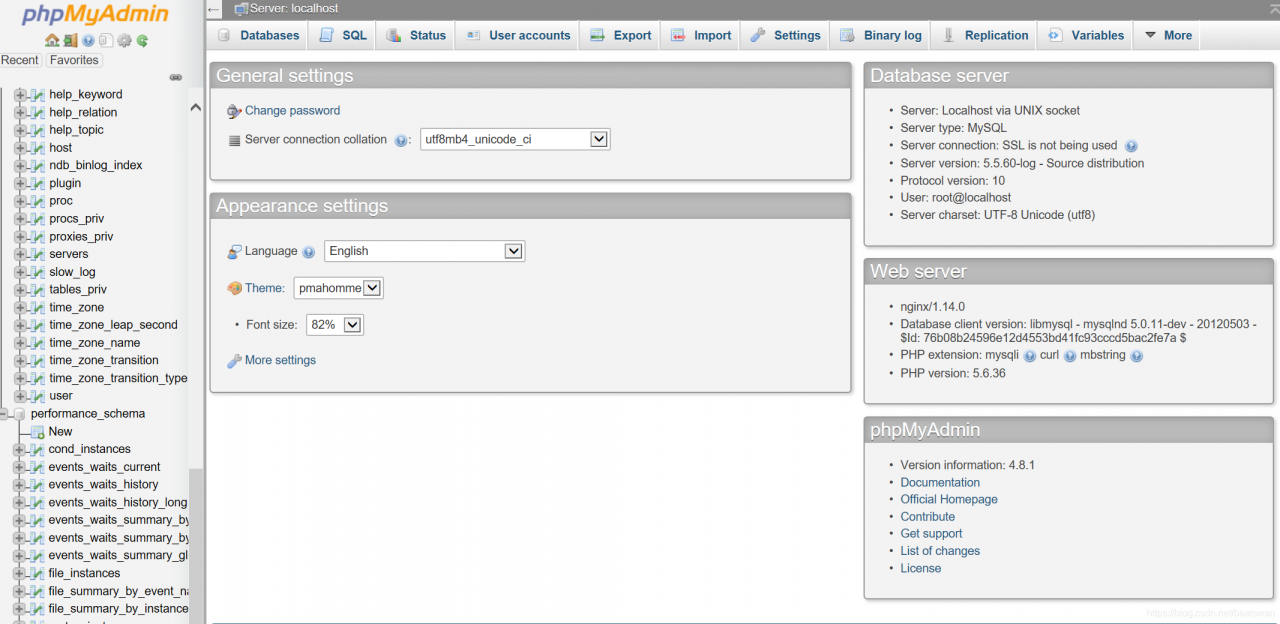Open the Documentation link in the phpMyAdmin panel
The width and height of the screenshot is (1280, 624).
click(x=940, y=483)
